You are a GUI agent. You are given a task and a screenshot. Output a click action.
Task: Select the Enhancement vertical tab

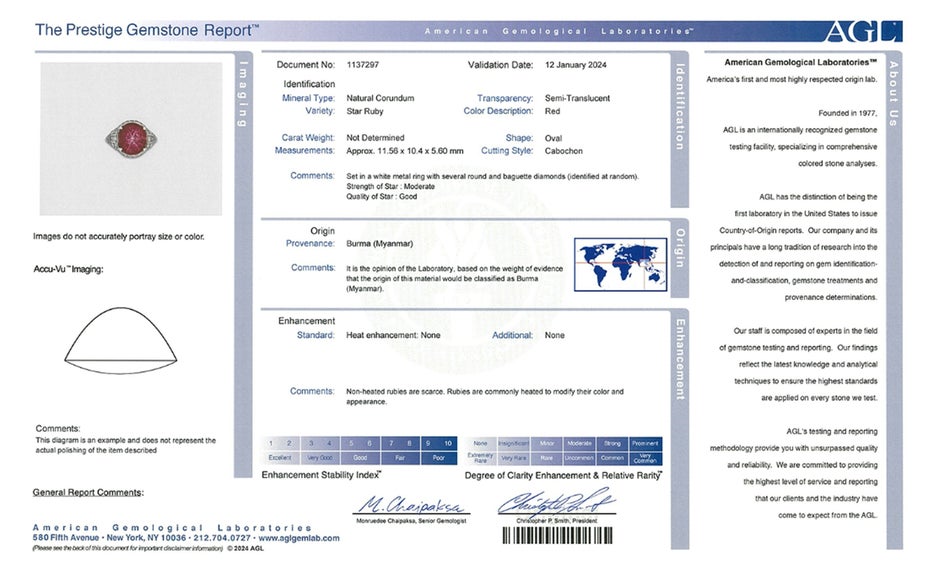pyautogui.click(x=680, y=360)
